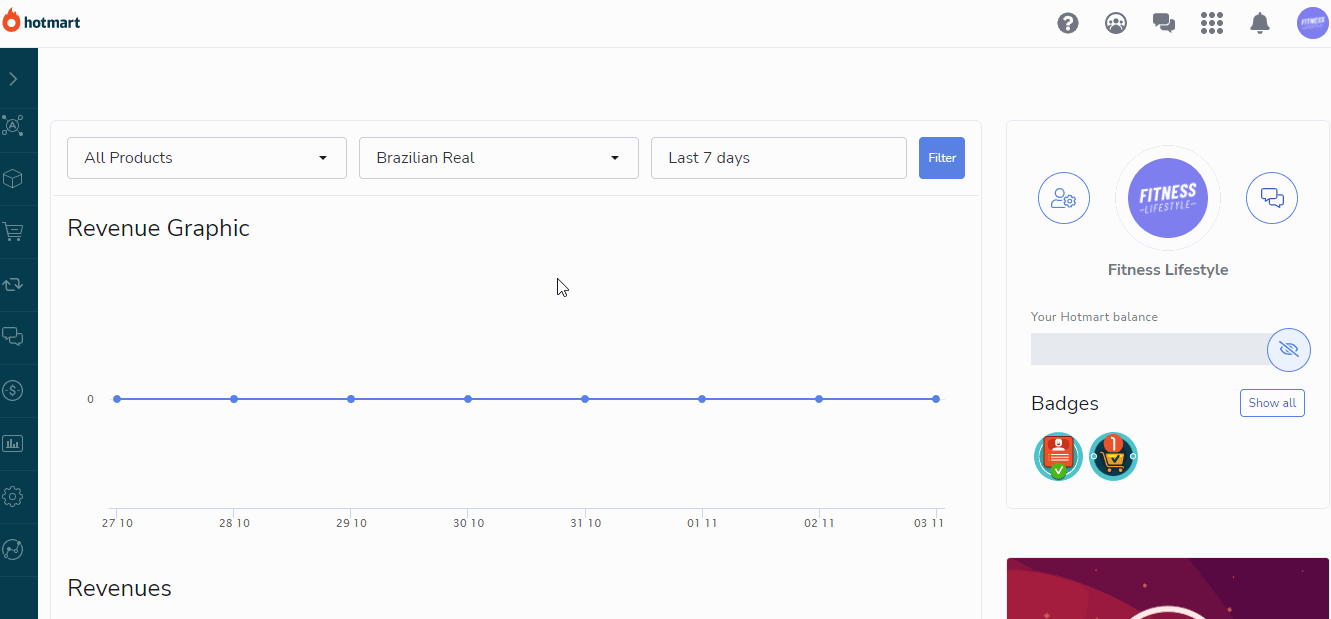Open the bar chart reports sidebar icon

click(13, 443)
